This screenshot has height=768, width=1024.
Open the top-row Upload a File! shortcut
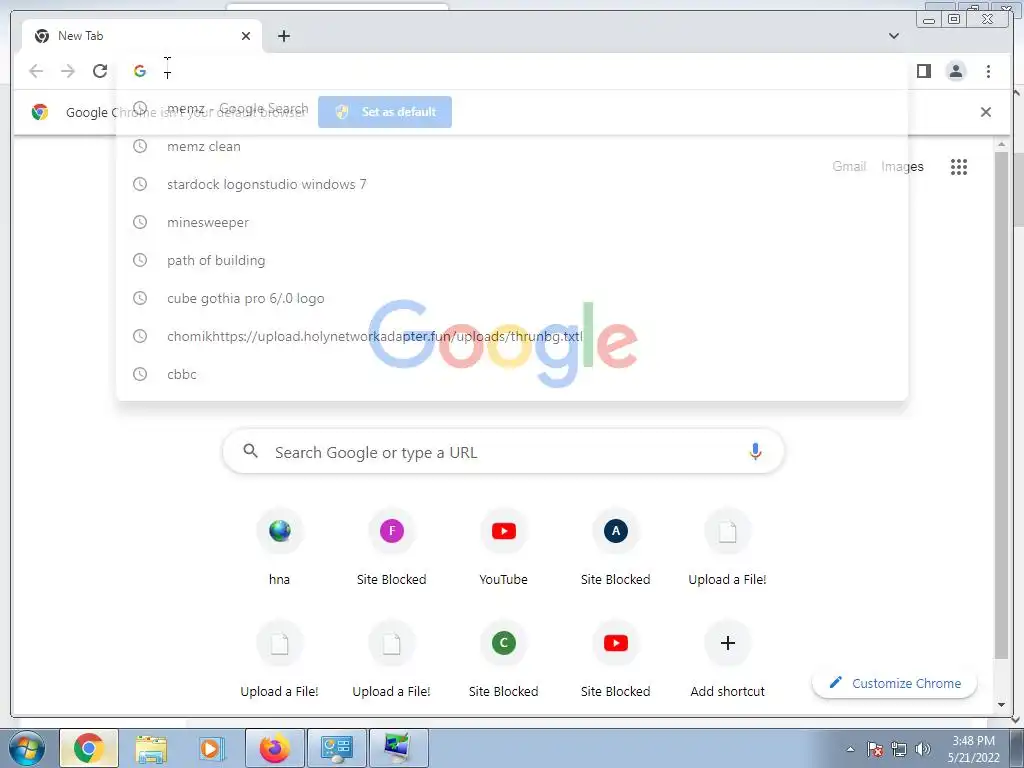click(x=728, y=547)
